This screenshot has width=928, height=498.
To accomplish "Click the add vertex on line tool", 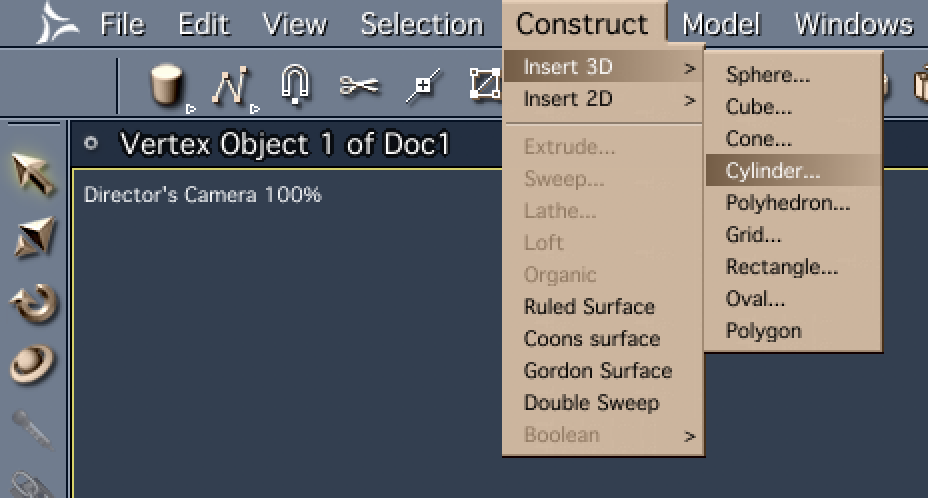I will [424, 85].
